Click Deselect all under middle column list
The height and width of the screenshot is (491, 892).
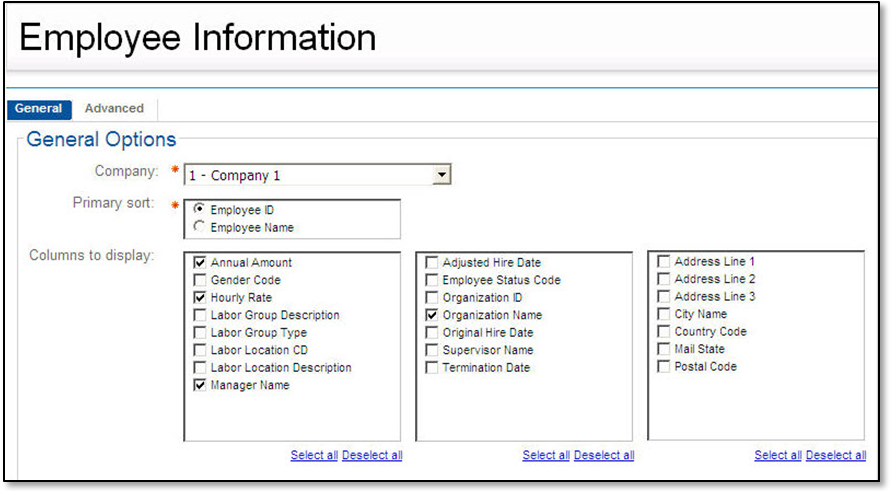click(x=604, y=455)
